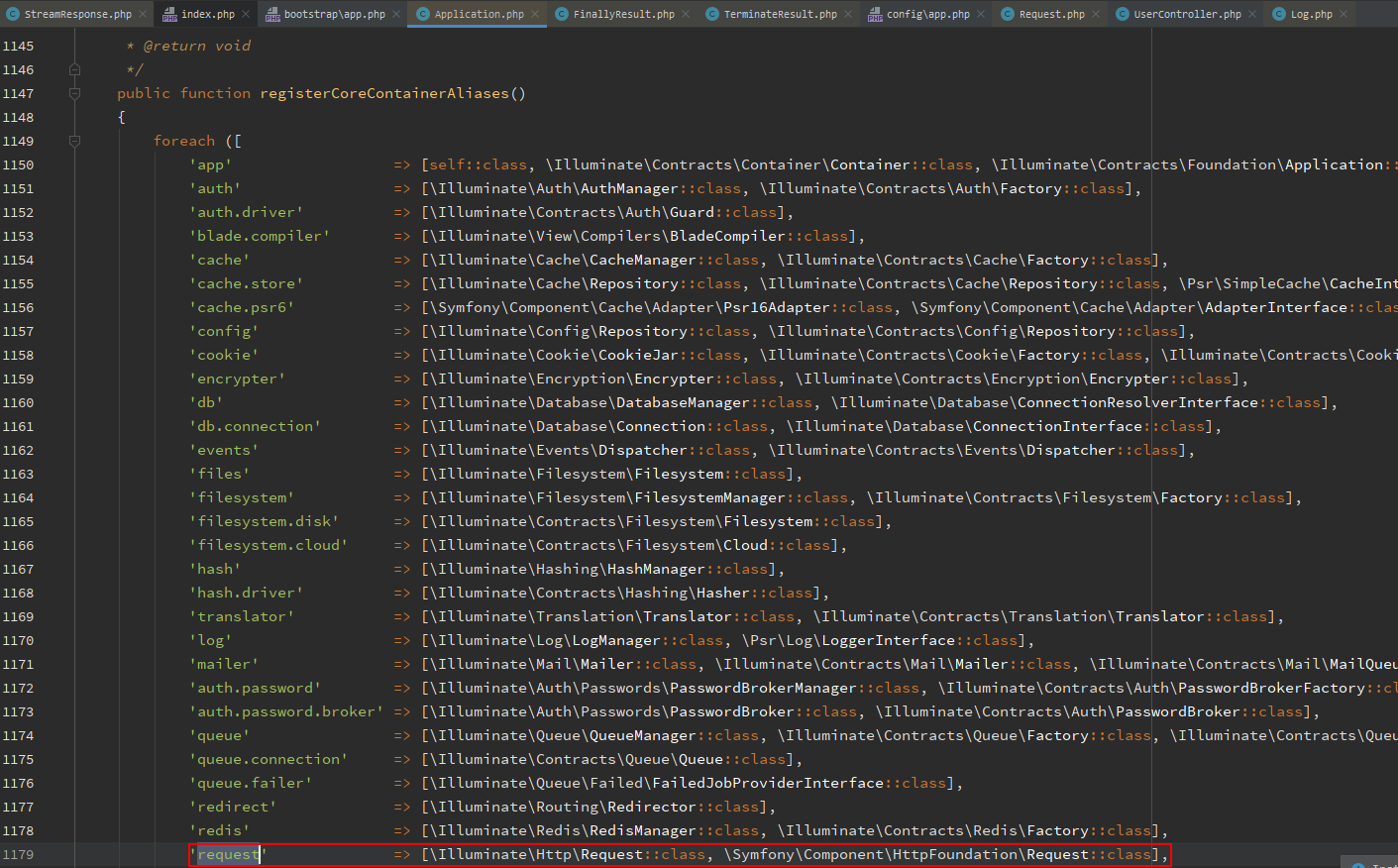The height and width of the screenshot is (868, 1398).
Task: Close the Request.php tab
Action: coord(1096,14)
